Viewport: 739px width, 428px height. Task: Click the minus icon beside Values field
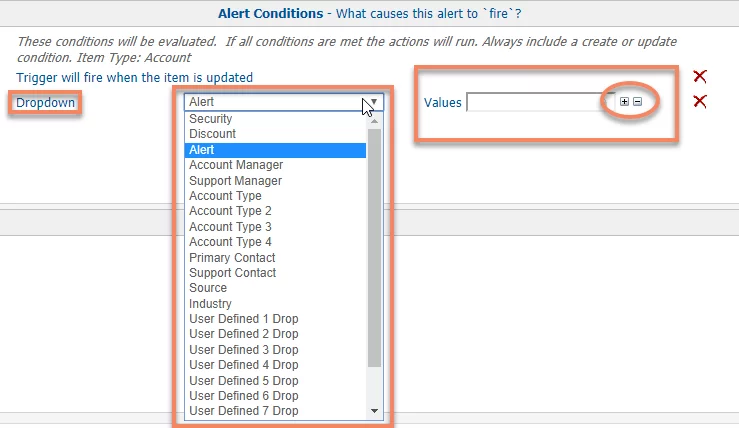coord(637,102)
